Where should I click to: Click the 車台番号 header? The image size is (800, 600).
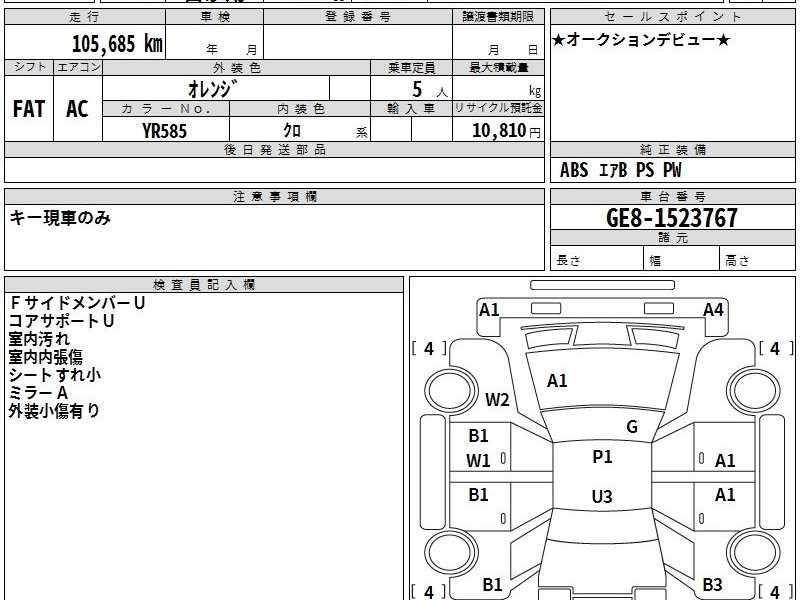672,196
